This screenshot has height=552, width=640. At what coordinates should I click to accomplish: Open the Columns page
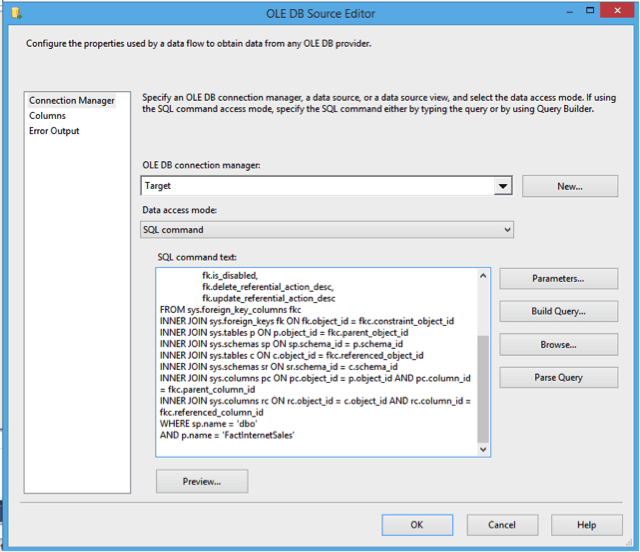pyautogui.click(x=47, y=116)
